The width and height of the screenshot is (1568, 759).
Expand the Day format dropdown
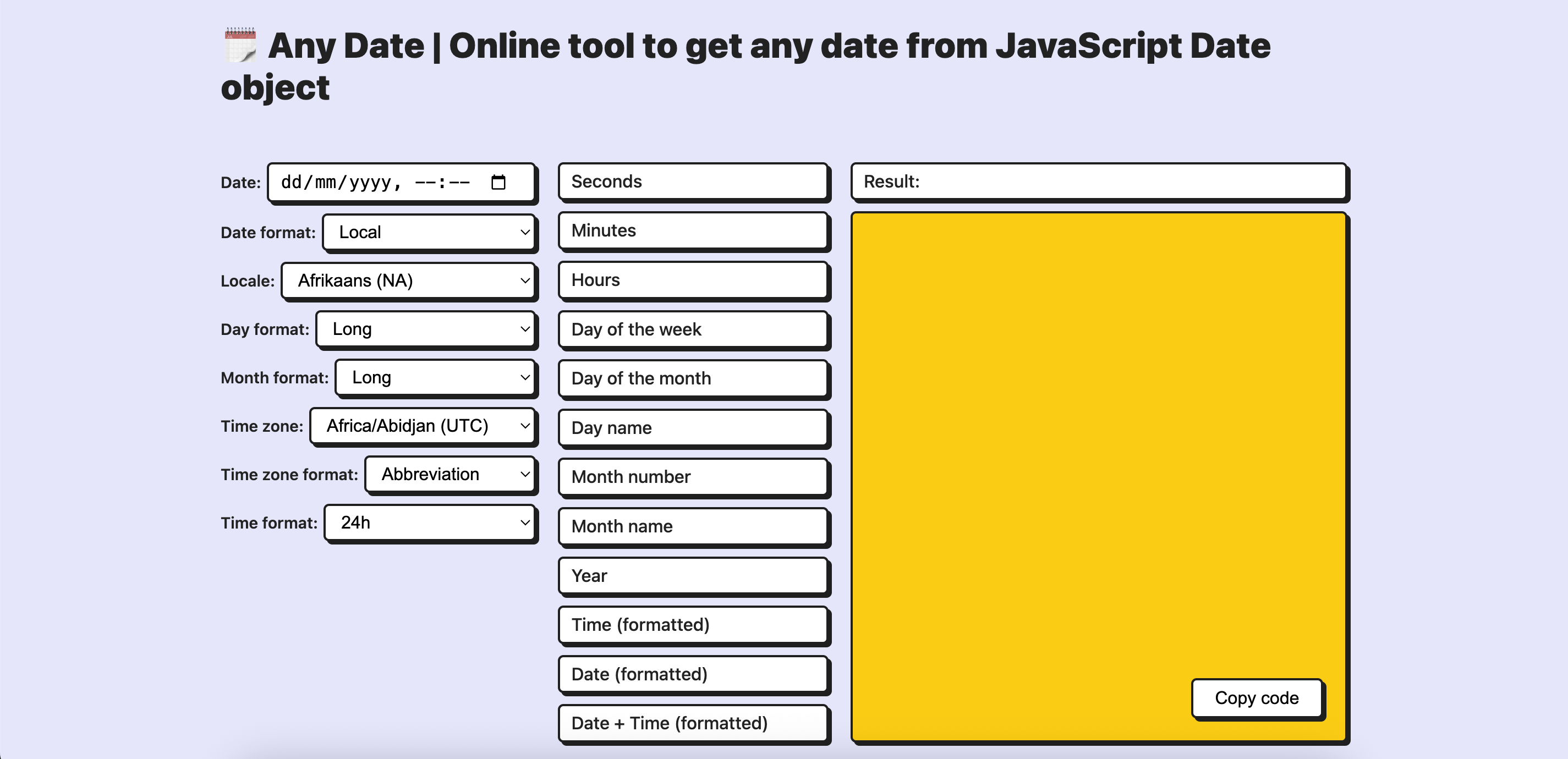pyautogui.click(x=426, y=329)
